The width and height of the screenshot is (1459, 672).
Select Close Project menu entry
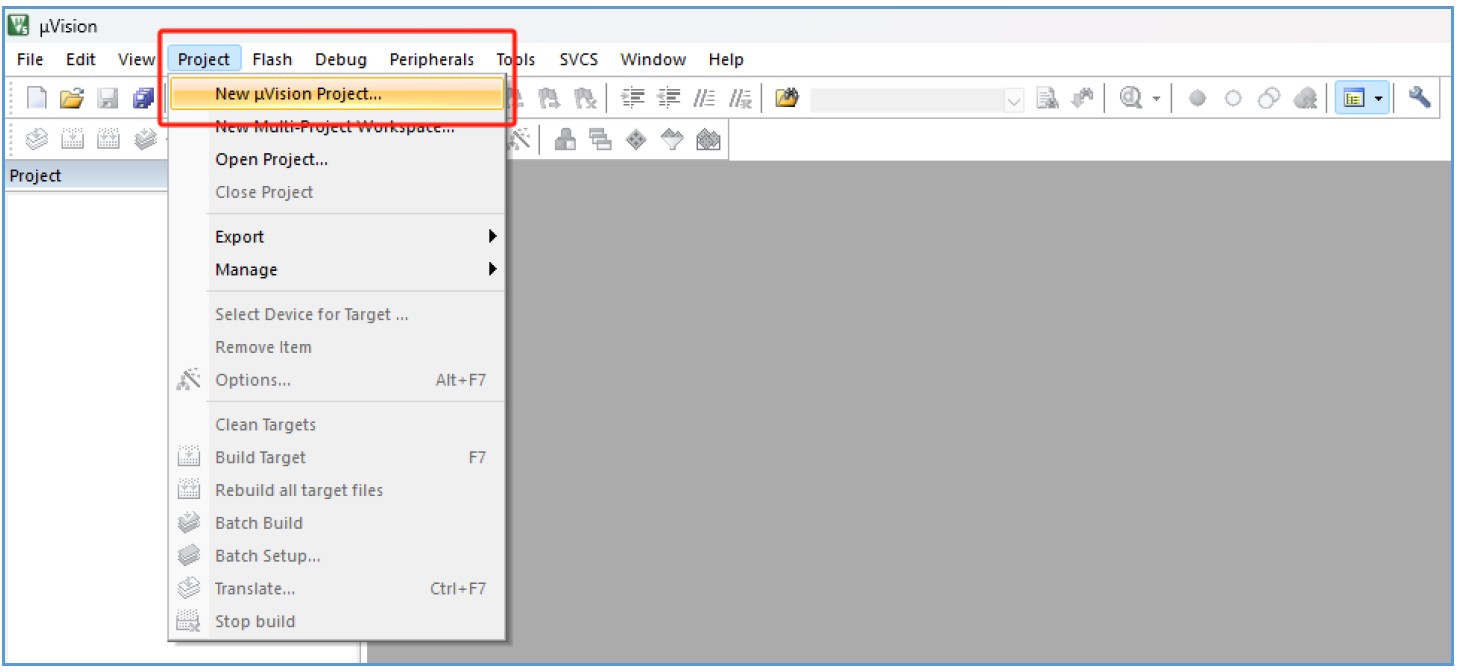pos(336,192)
